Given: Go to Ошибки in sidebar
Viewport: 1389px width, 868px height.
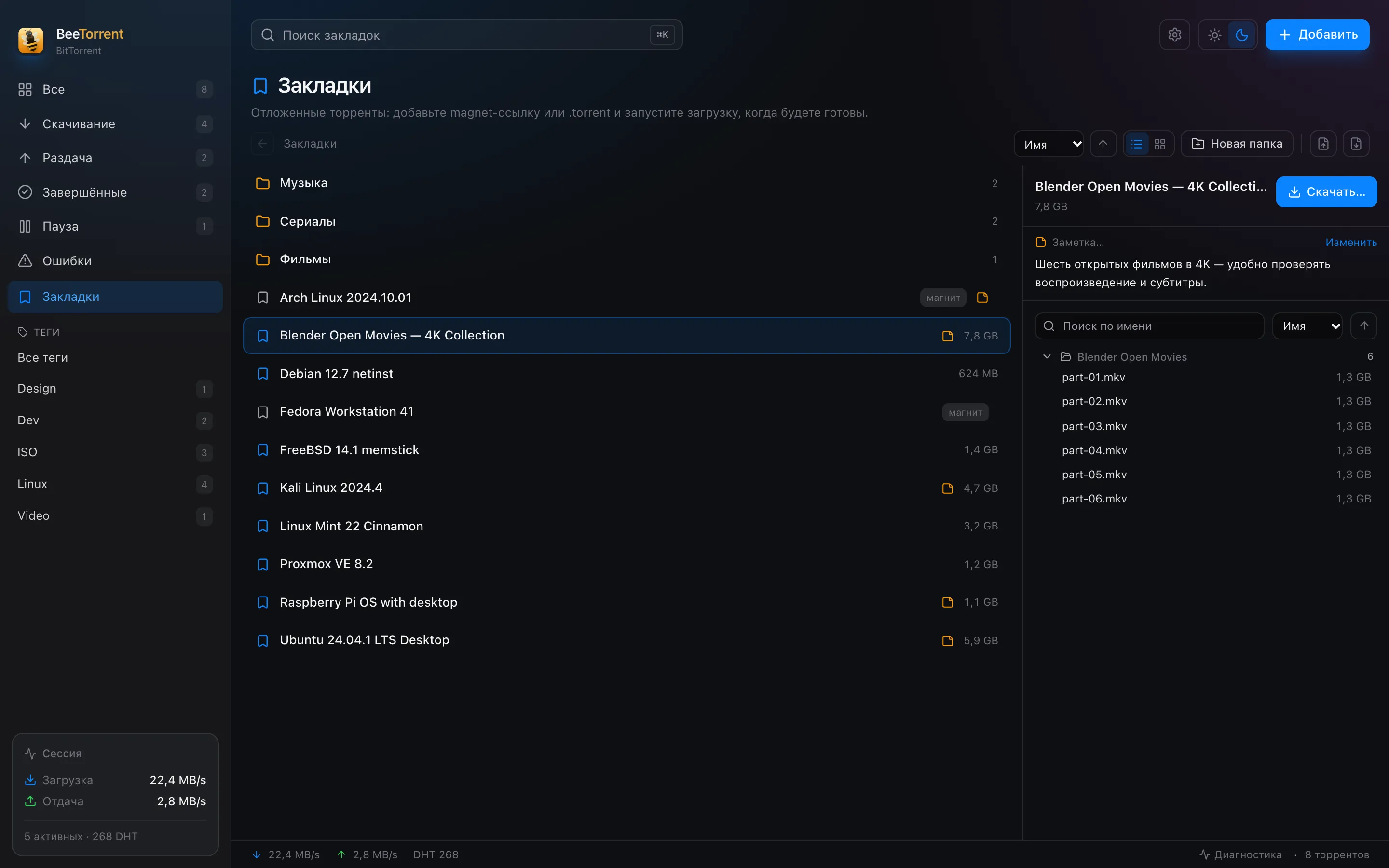Looking at the screenshot, I should coord(115,260).
